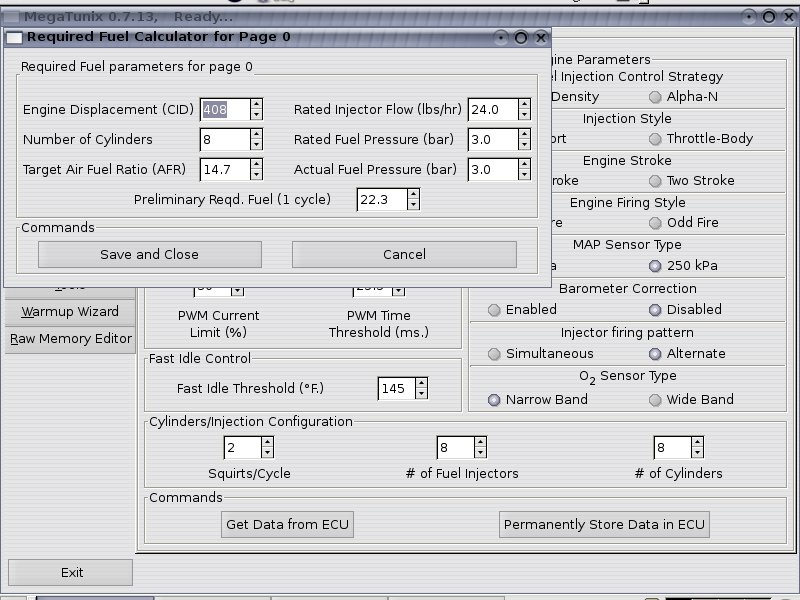Click Get Data from ECU button

(287, 524)
